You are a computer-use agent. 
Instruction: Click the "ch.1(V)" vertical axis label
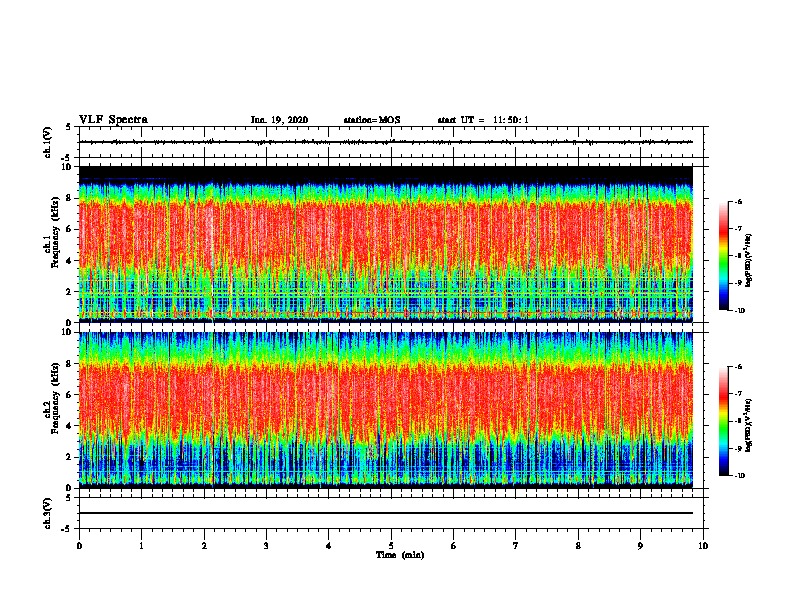[x=48, y=142]
